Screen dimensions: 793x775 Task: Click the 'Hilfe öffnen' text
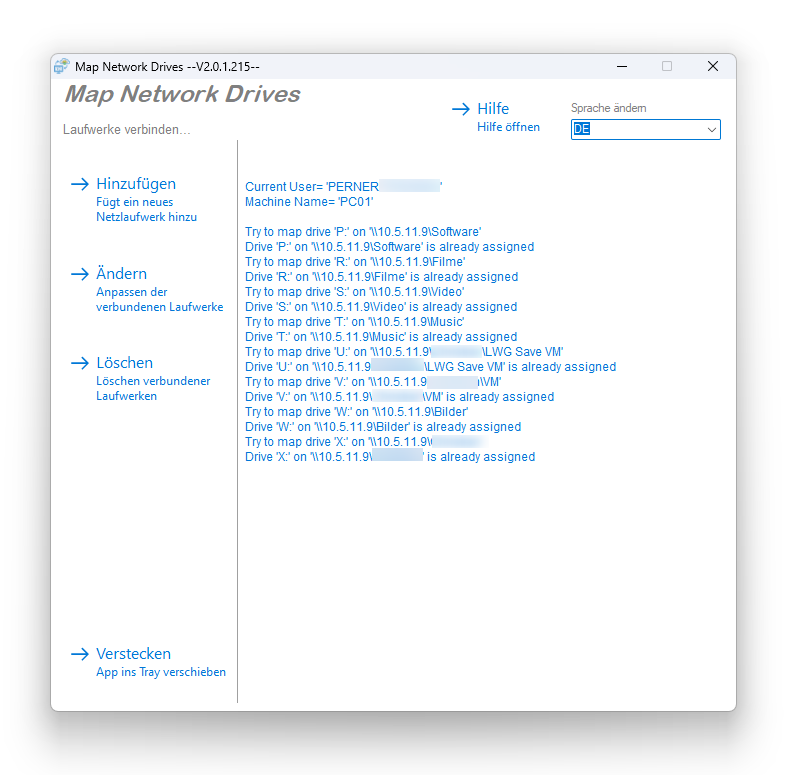pyautogui.click(x=508, y=127)
